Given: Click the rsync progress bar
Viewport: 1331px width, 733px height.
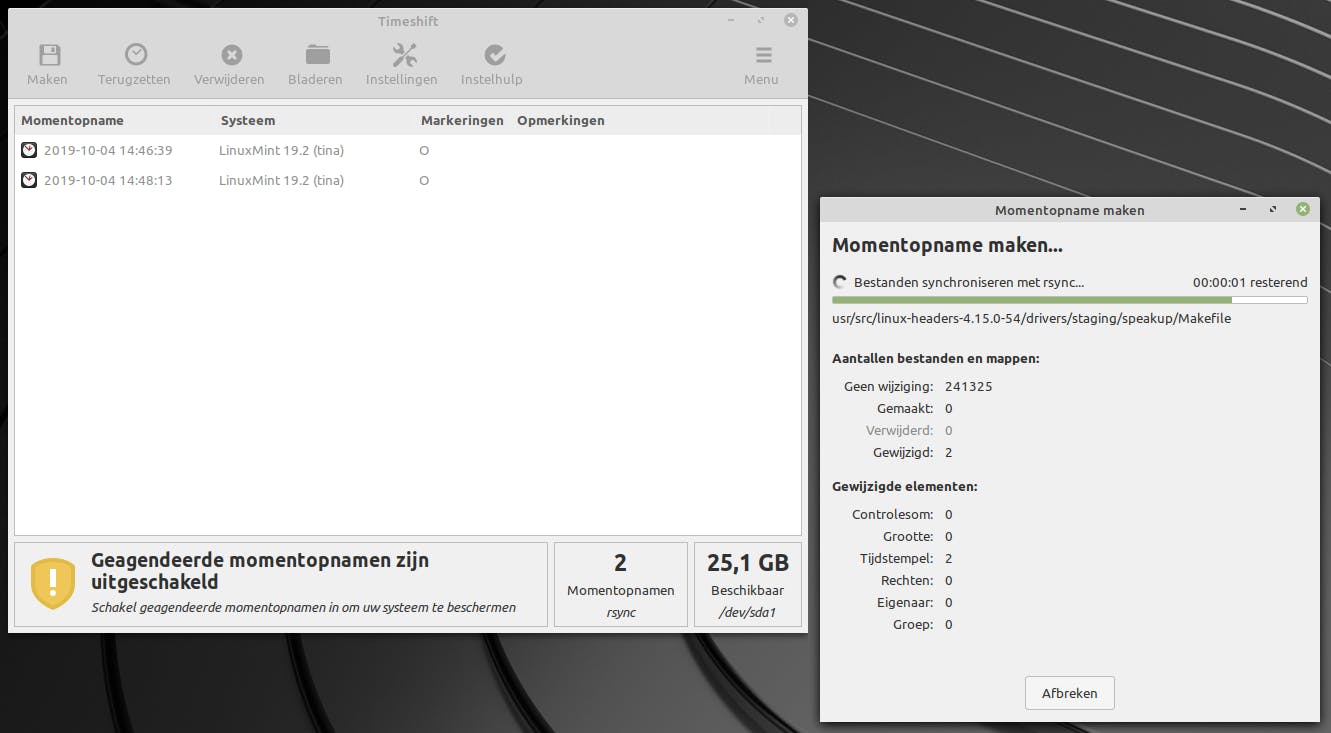Looking at the screenshot, I should point(1070,300).
